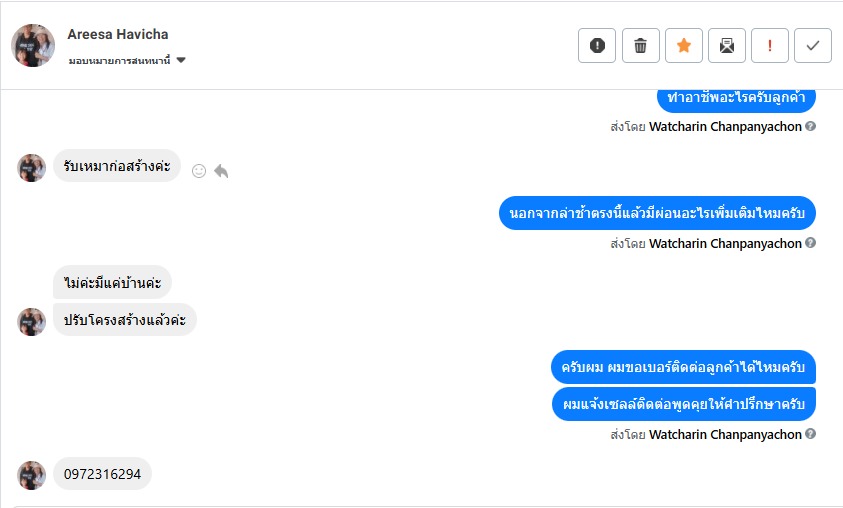Screen dimensions: 843x508
Task: Select the ครับผม ผมขอเบอร์ติดต่อลูกค้าได้ไหมครับ bubble
Action: point(684,367)
